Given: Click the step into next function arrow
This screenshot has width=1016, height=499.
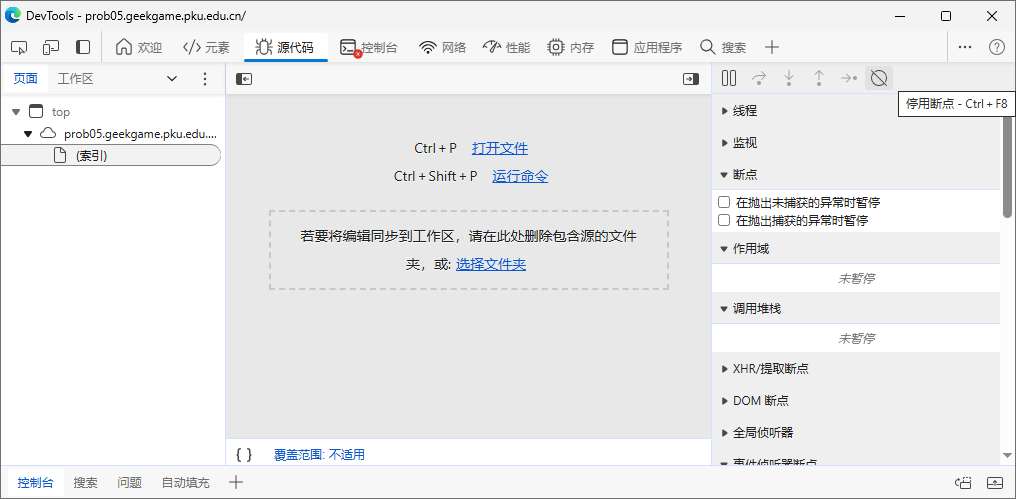Looking at the screenshot, I should point(789,78).
